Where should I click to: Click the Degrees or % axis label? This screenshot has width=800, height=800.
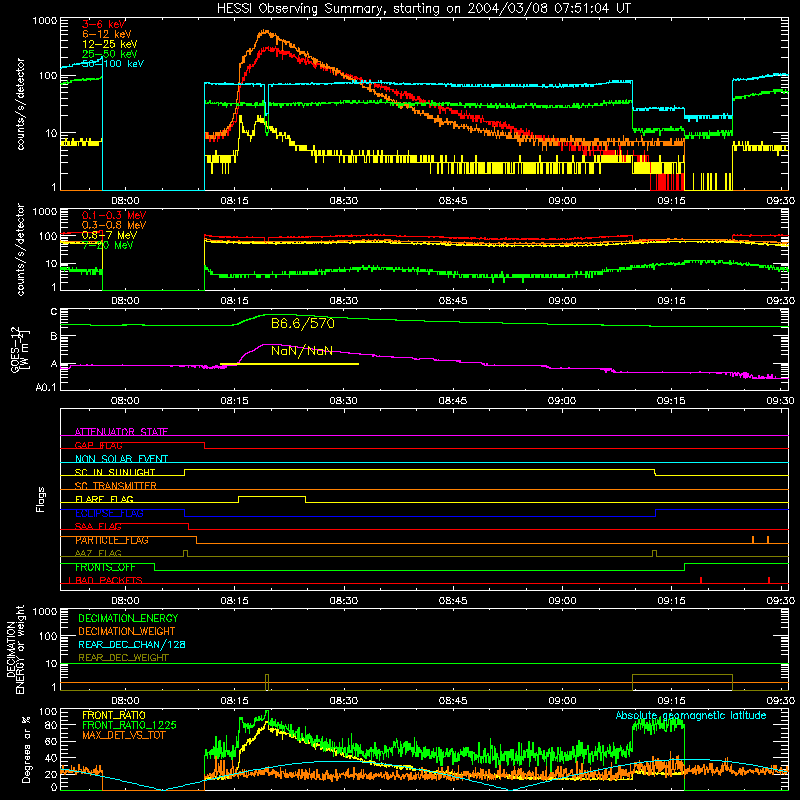[26, 749]
